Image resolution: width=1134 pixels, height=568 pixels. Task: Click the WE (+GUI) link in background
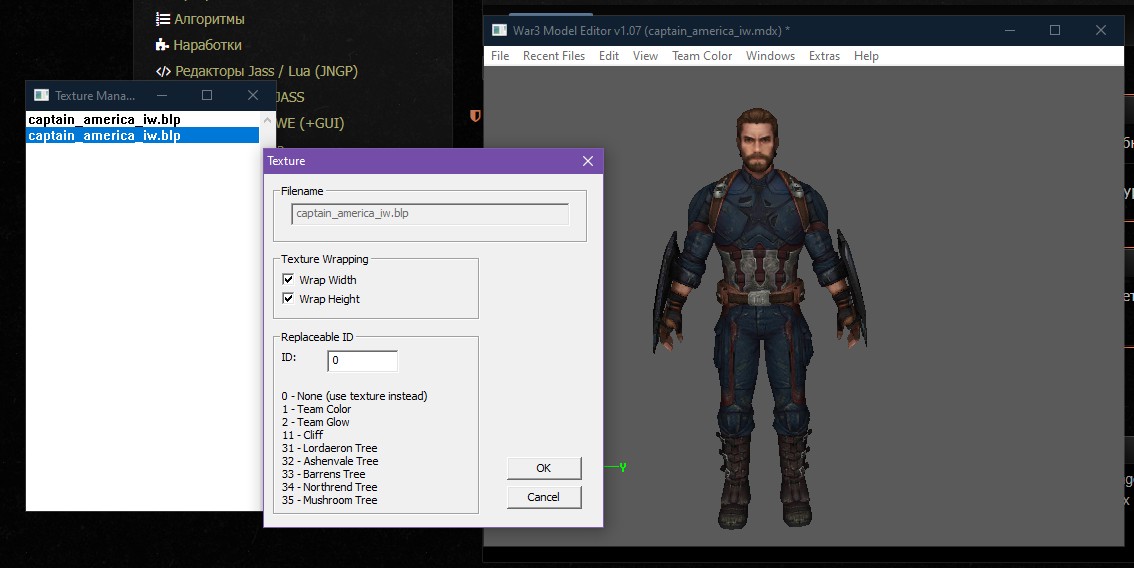pos(310,123)
